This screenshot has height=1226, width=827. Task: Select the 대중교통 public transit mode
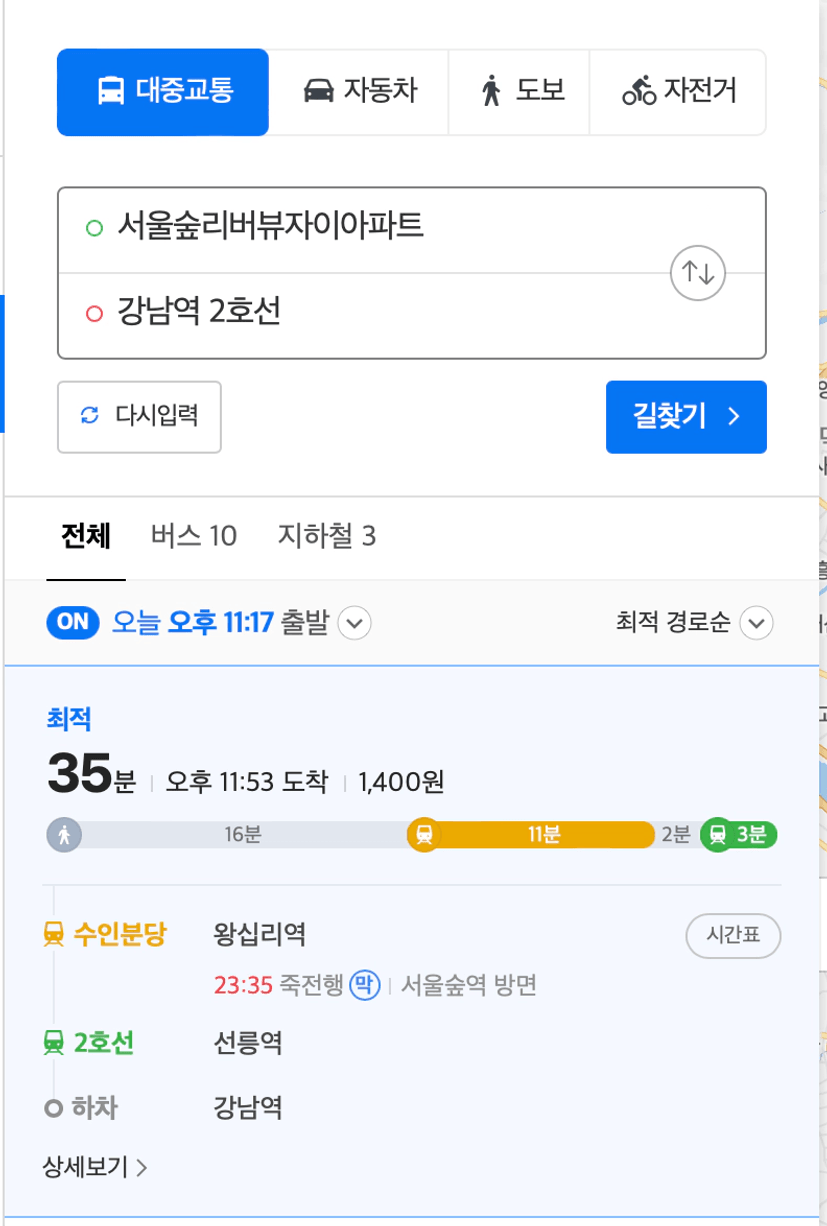point(163,92)
